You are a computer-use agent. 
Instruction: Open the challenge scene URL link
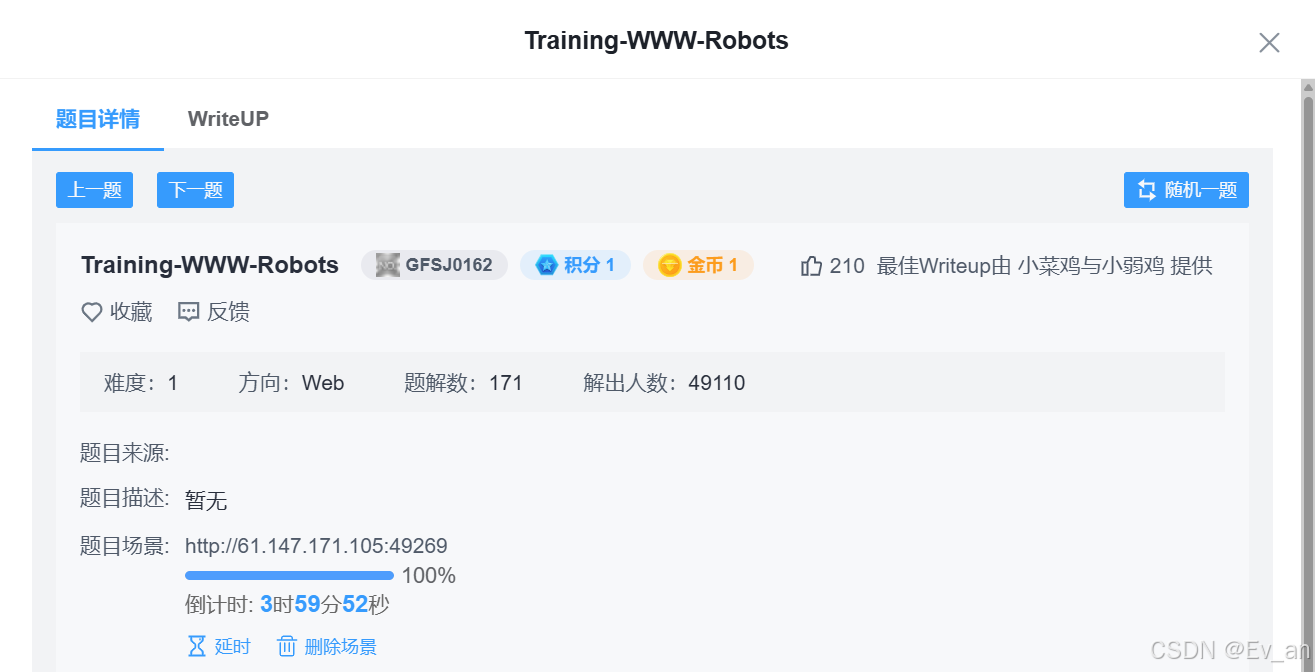317,546
